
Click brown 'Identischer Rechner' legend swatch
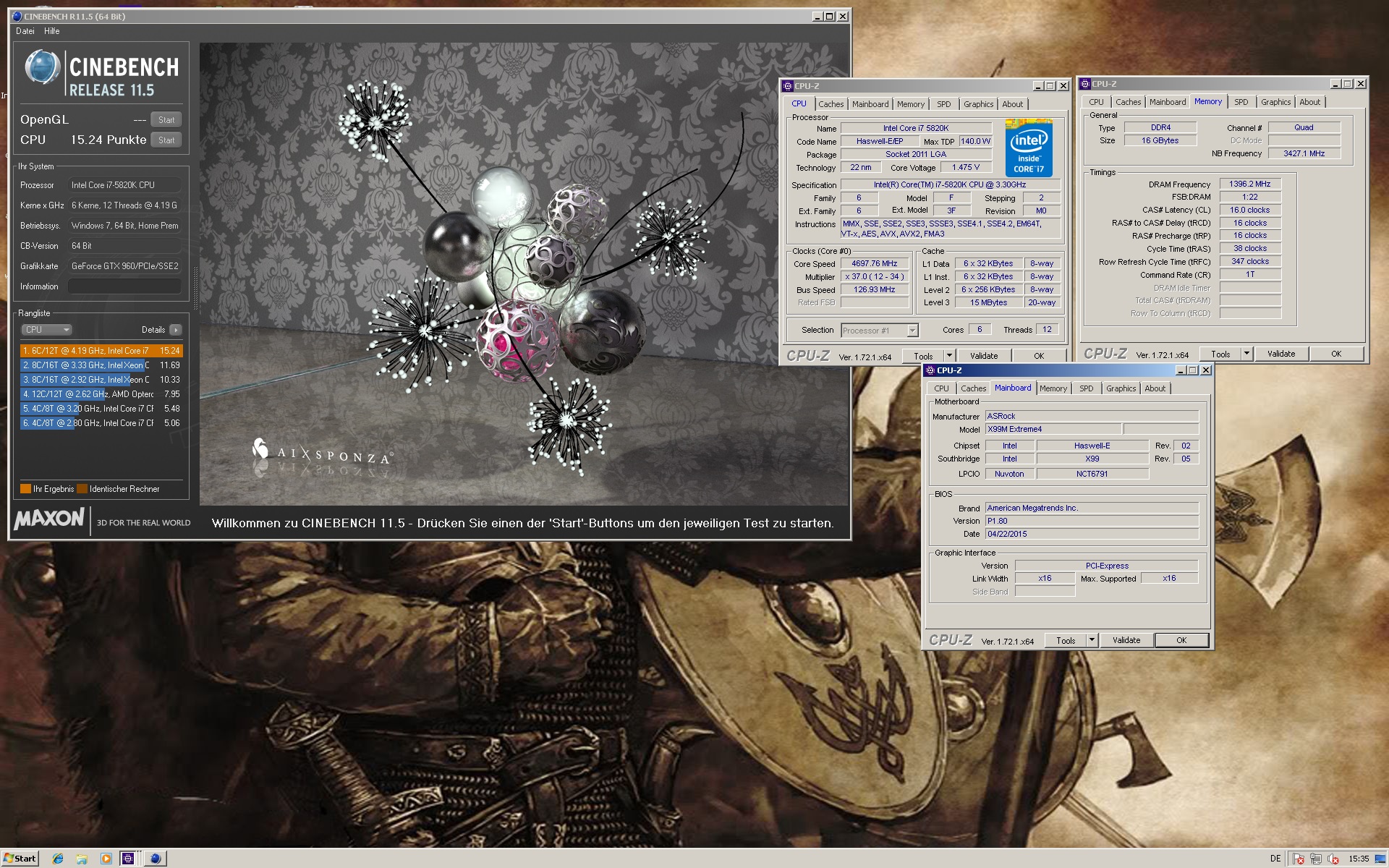(82, 489)
